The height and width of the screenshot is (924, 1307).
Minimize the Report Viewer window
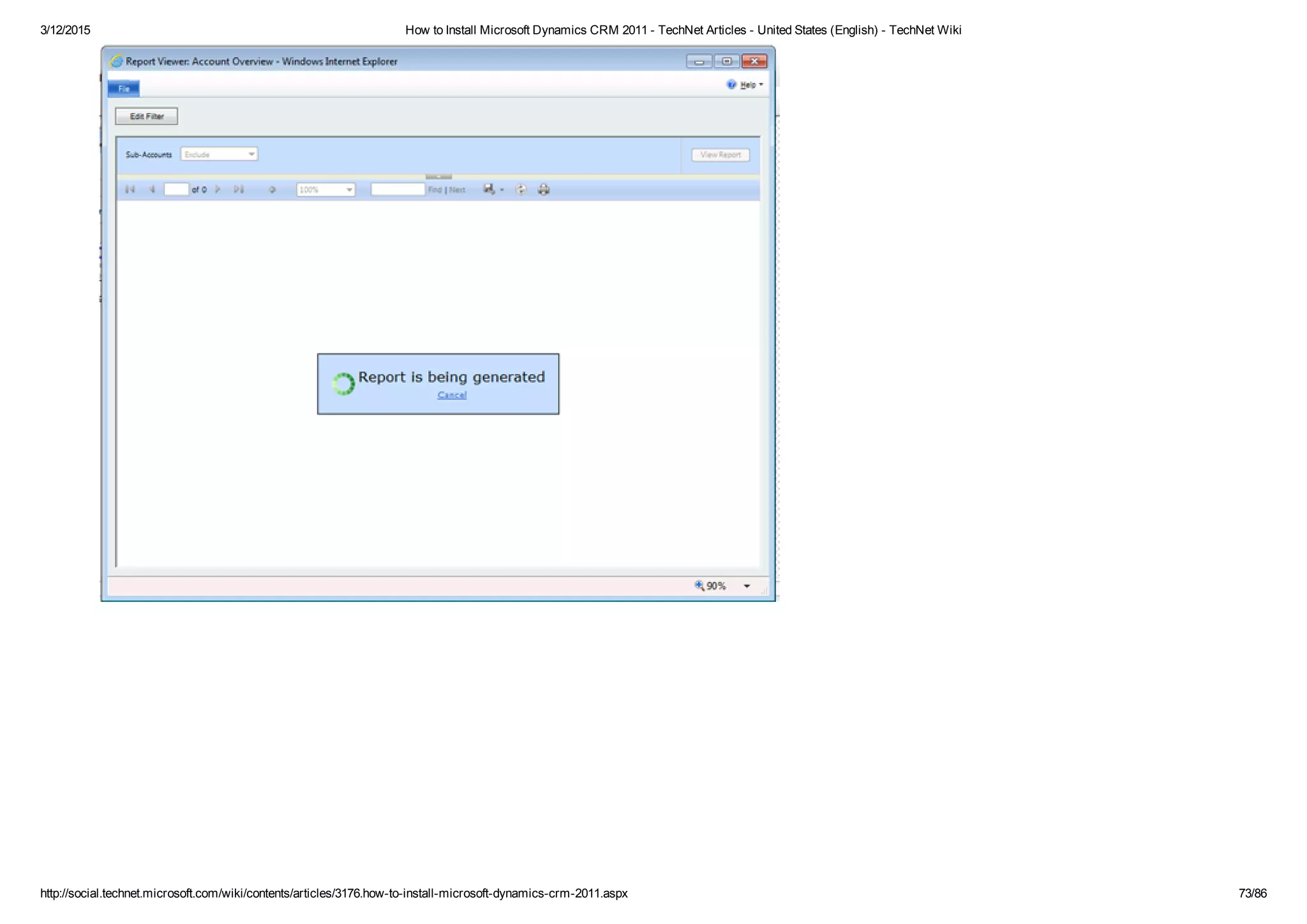coord(699,61)
